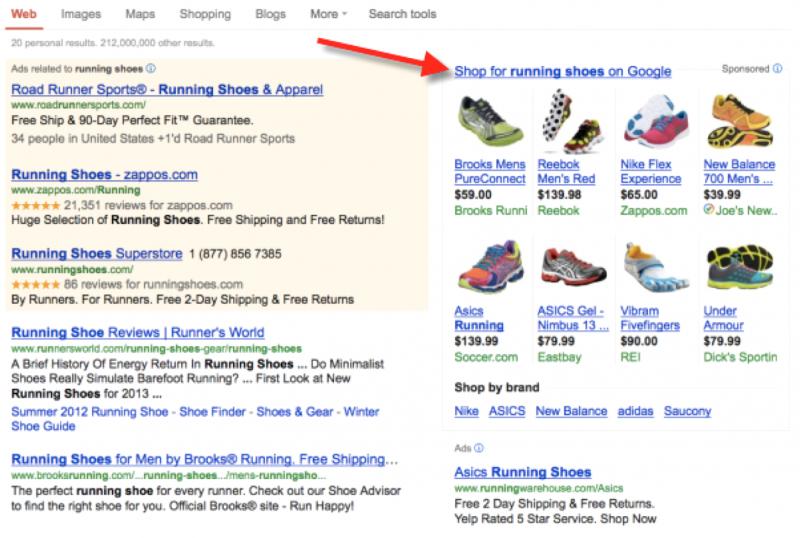
Task: Click the '21,351 reviews for zappos.com' text
Action: (x=148, y=206)
